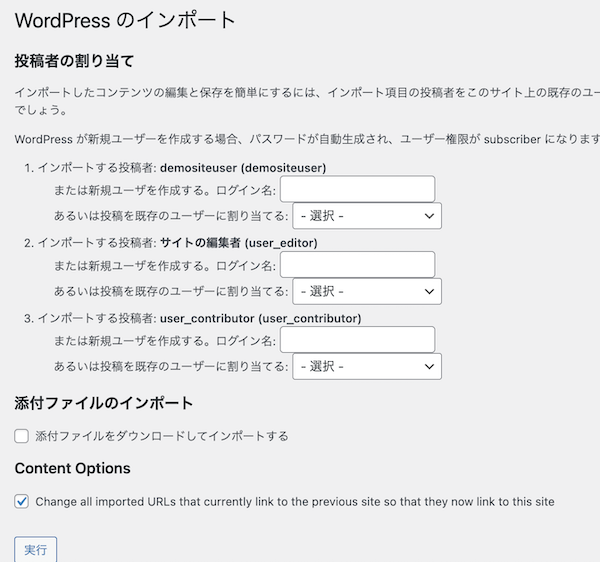Click the Content Options heading
Viewport: 600px width, 562px height.
tap(72, 468)
